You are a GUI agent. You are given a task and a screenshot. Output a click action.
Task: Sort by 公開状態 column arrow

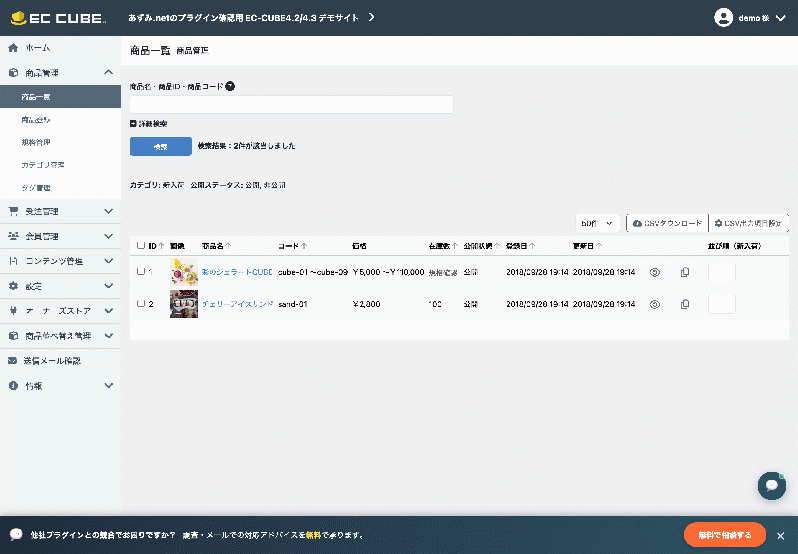(x=497, y=246)
